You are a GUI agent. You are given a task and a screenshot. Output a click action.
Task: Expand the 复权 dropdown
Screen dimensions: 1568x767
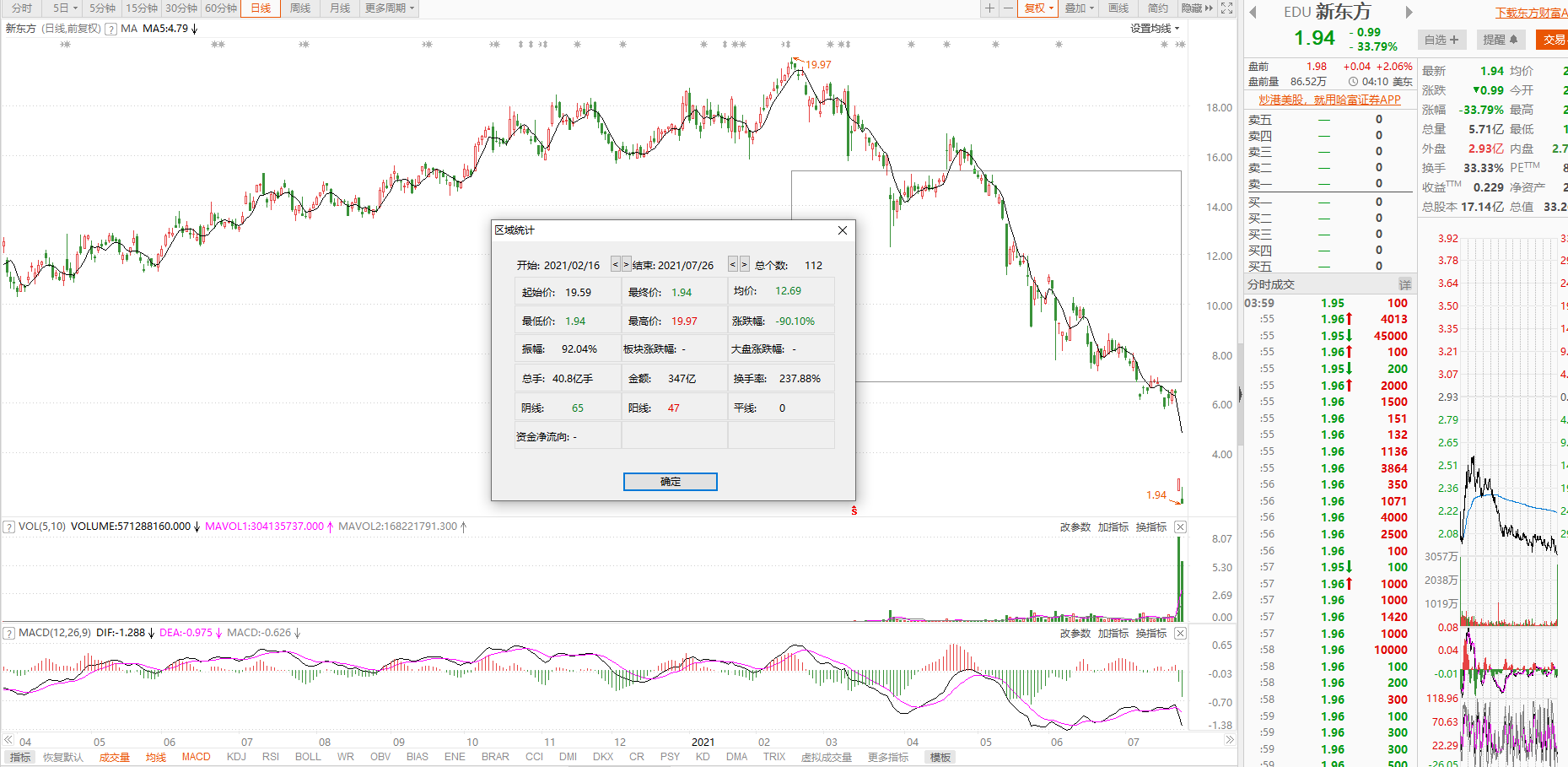click(x=1038, y=8)
